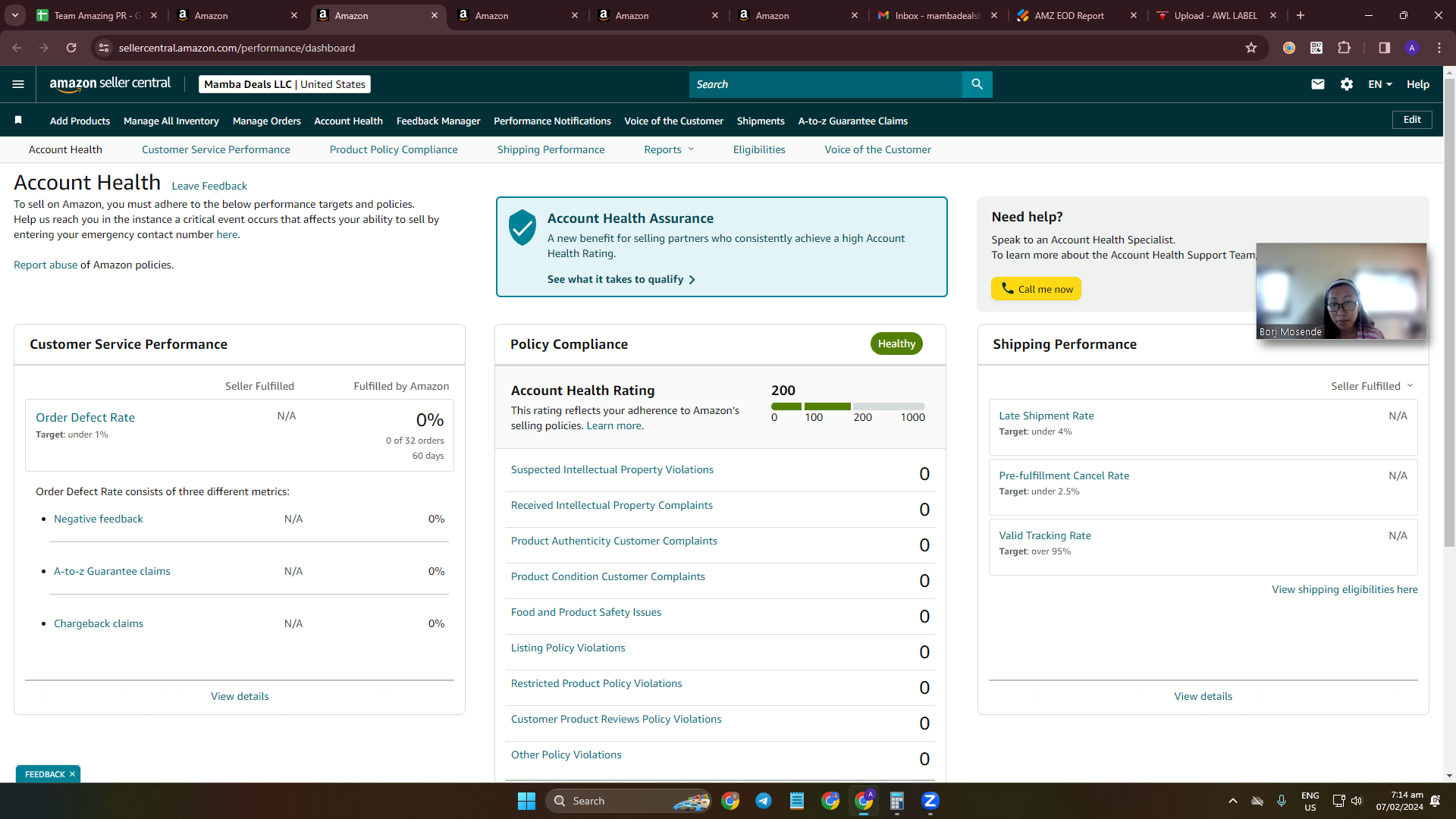Click the Windows Start button
Screen dimensions: 1456x819
526,801
